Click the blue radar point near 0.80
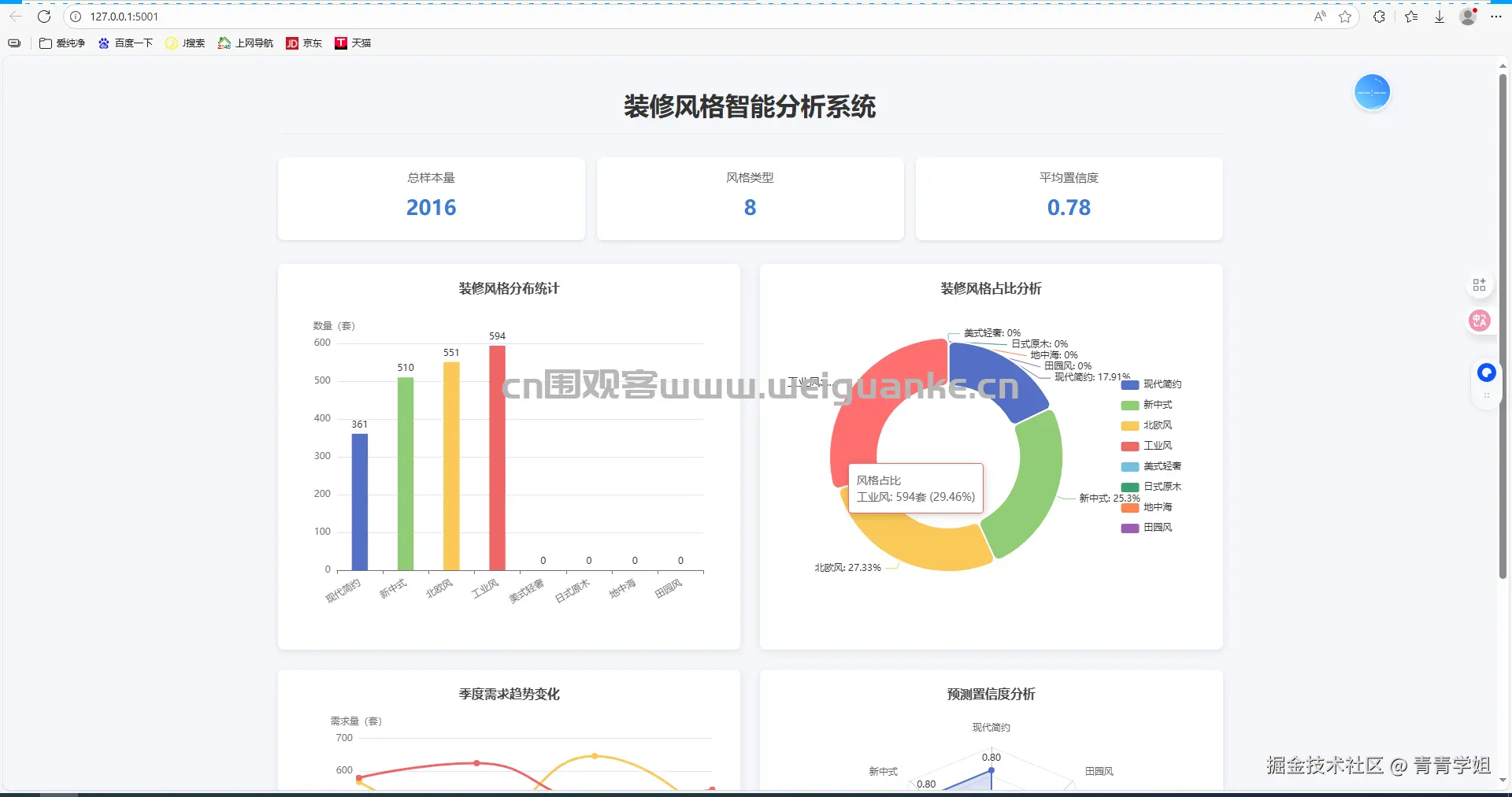The image size is (1512, 797). click(x=991, y=770)
